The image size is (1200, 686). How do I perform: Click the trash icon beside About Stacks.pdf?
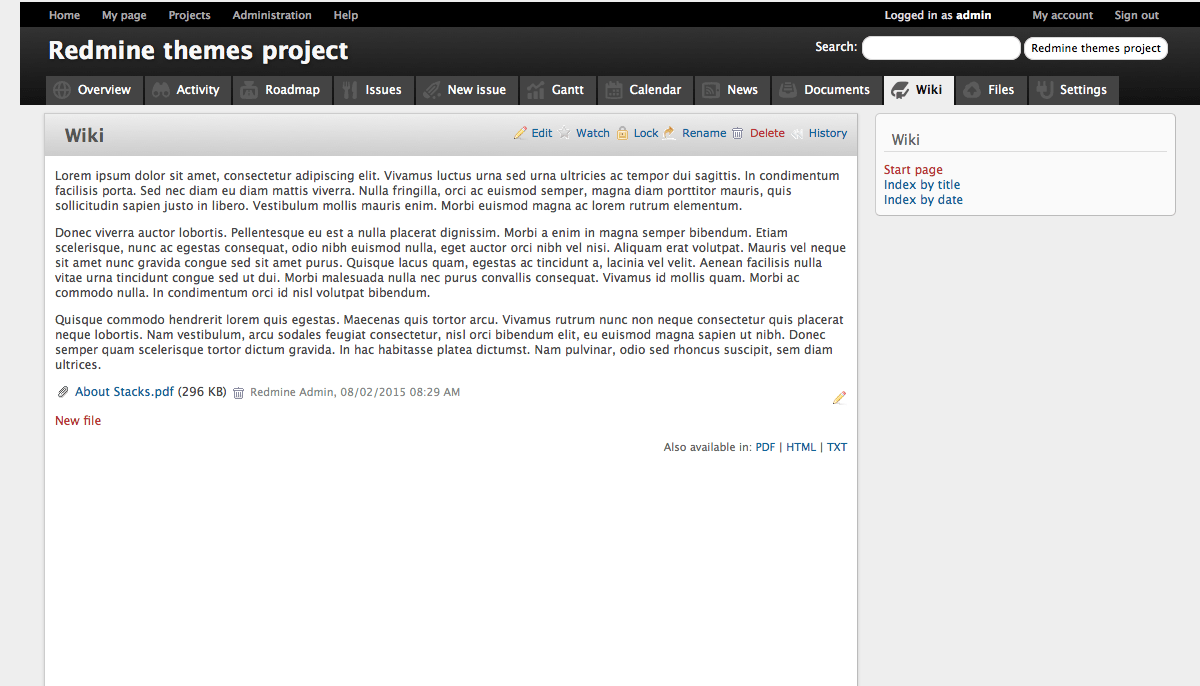tap(238, 393)
